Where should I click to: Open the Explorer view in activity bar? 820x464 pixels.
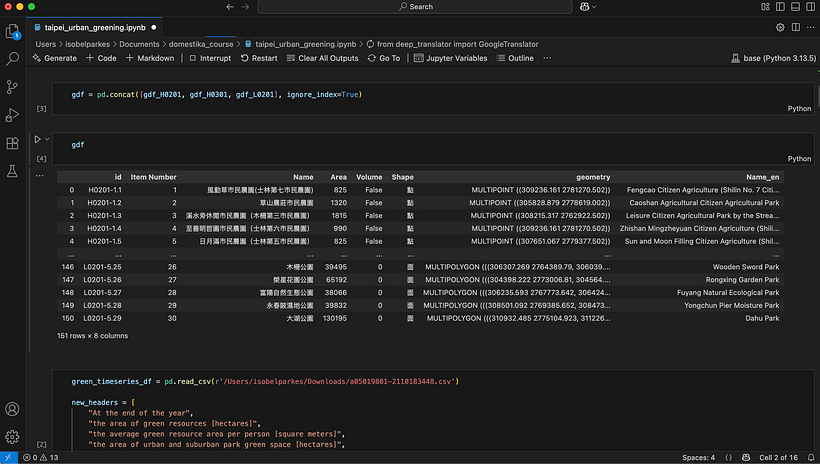coord(13,32)
